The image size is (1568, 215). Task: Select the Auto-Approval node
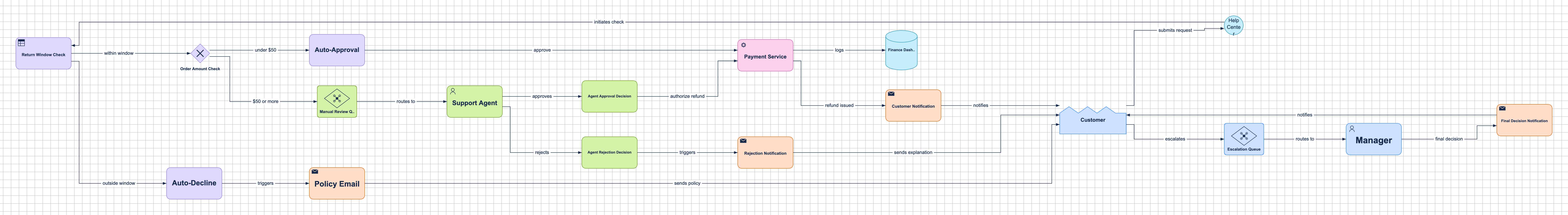pos(337,50)
